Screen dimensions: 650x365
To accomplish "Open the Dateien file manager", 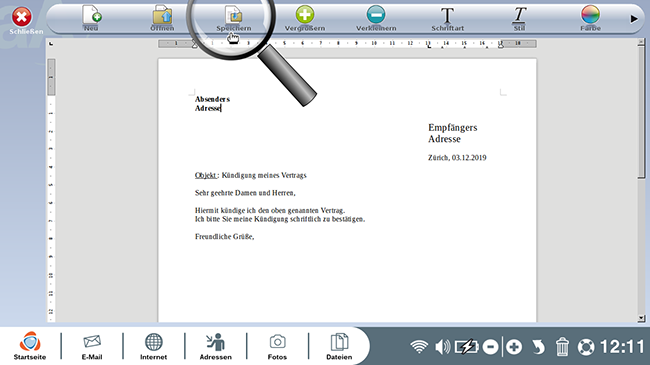I will (x=339, y=346).
